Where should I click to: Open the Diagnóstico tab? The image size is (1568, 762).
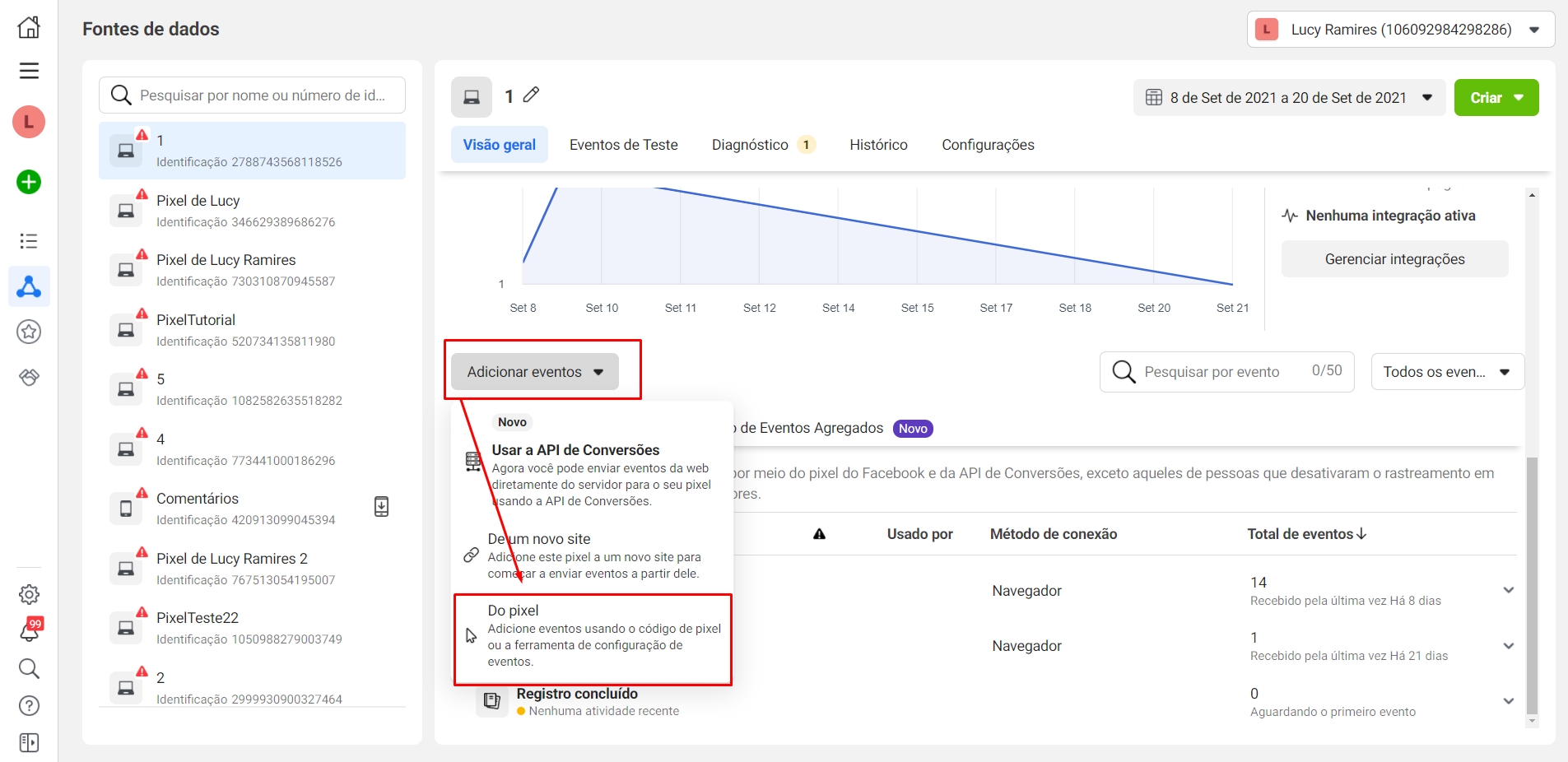click(x=750, y=145)
